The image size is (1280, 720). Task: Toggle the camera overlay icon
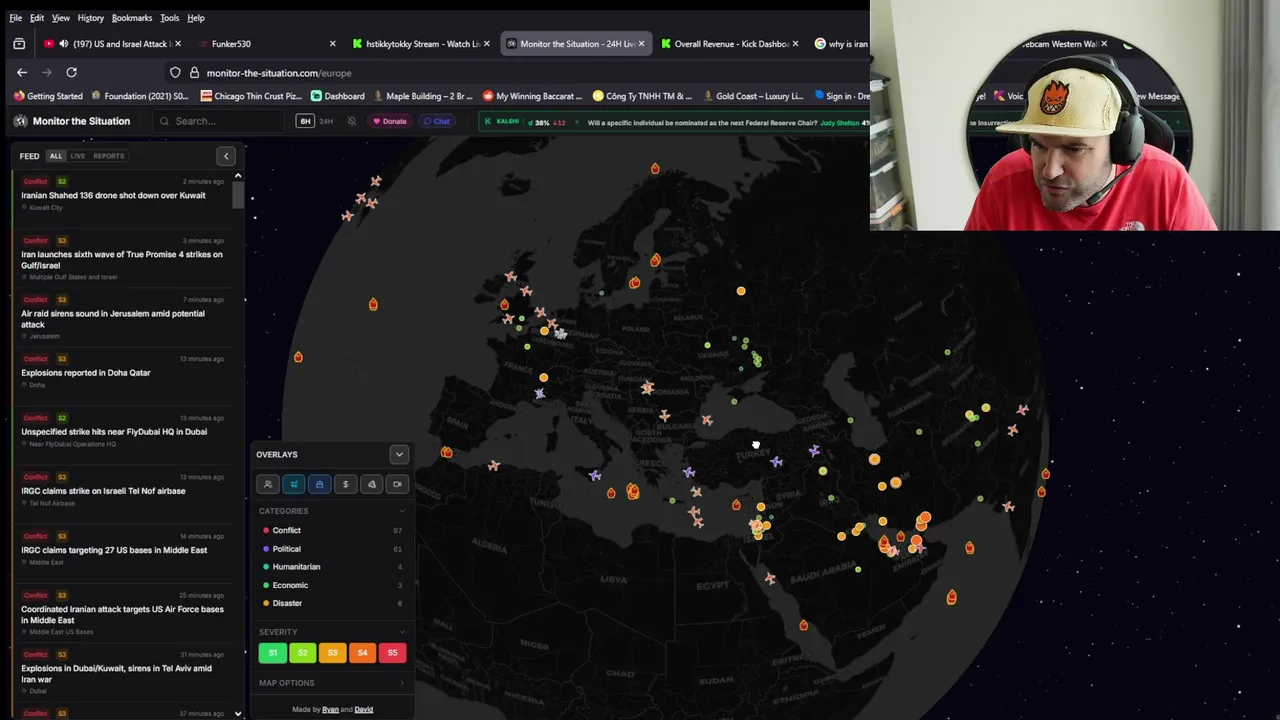pyautogui.click(x=397, y=484)
